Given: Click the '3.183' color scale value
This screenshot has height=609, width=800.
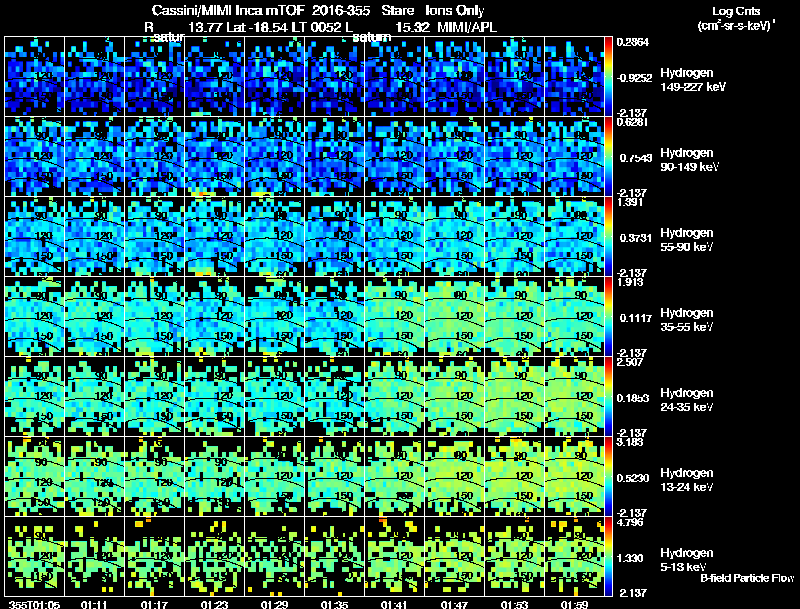Looking at the screenshot, I should (630, 442).
